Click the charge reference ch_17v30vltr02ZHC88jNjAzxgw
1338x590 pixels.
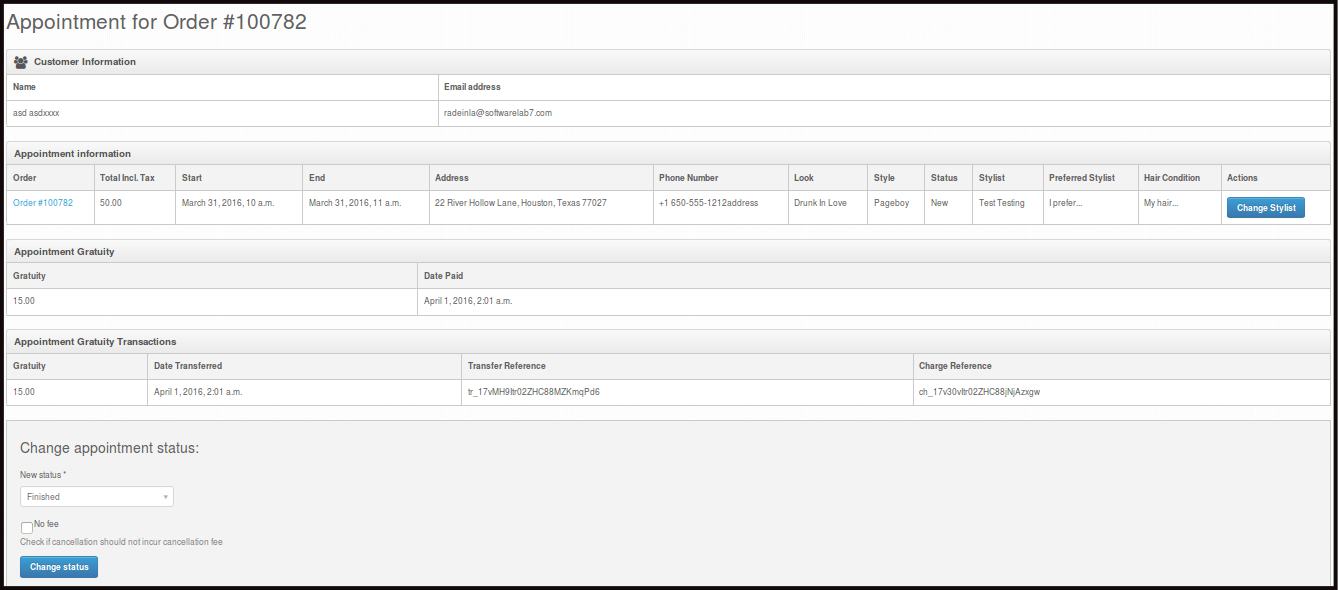[980, 392]
